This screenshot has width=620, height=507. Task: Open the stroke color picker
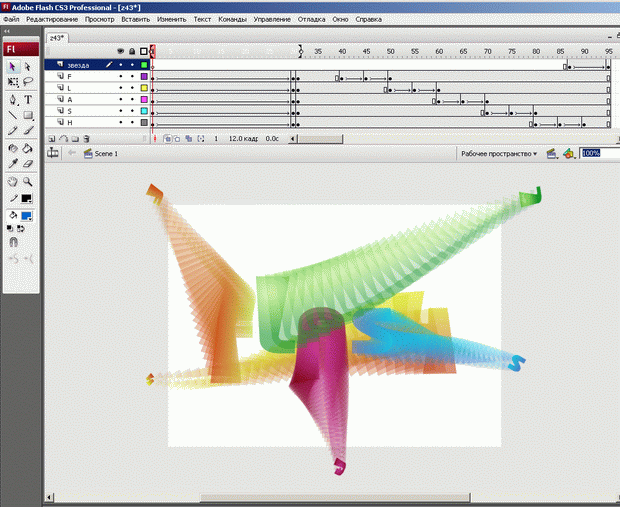click(26, 199)
